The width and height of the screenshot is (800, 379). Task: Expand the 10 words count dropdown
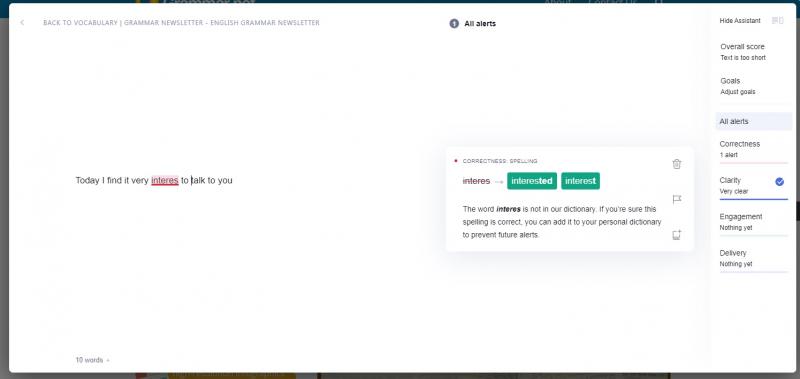point(92,360)
